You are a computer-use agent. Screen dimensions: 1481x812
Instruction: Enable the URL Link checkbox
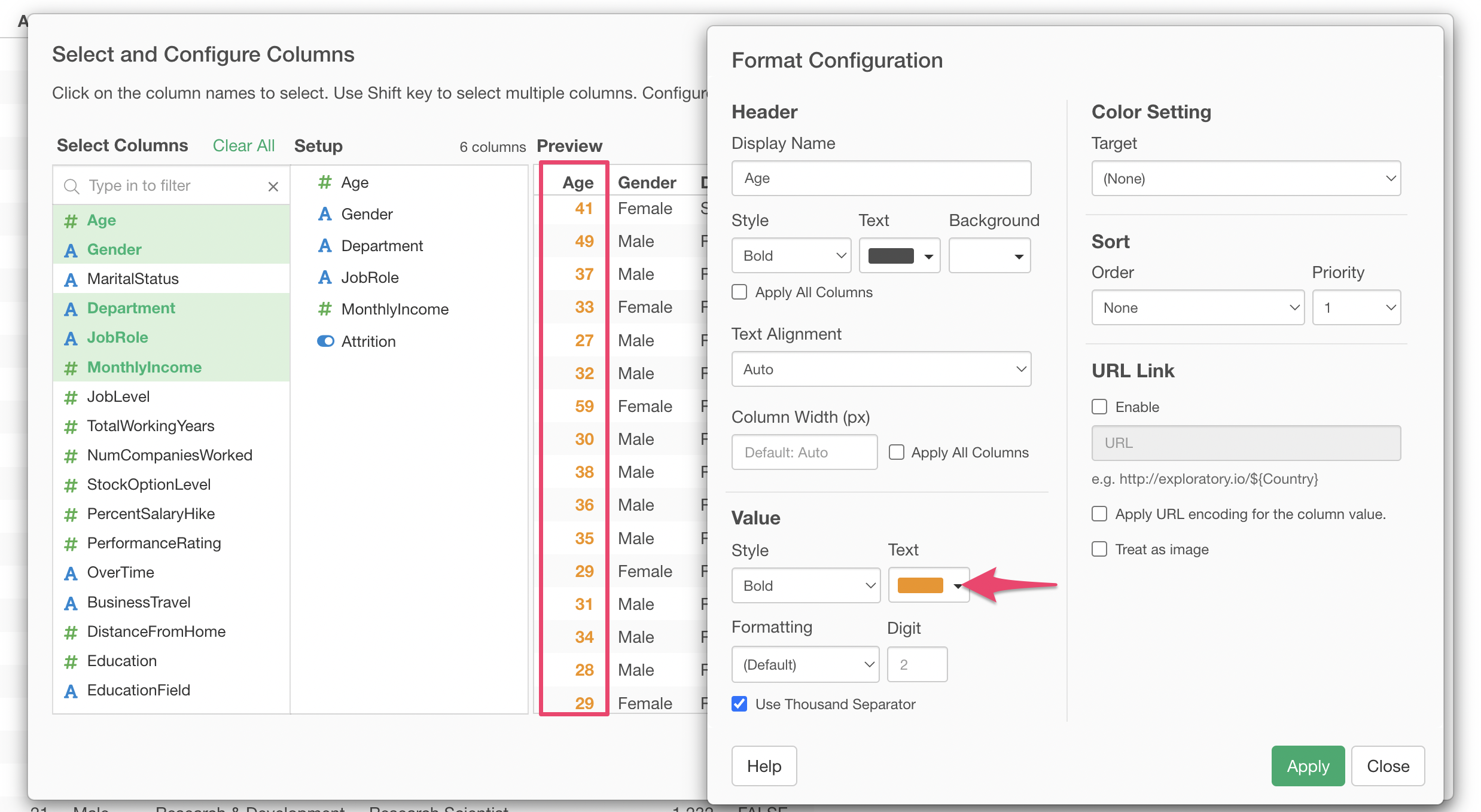click(1099, 407)
